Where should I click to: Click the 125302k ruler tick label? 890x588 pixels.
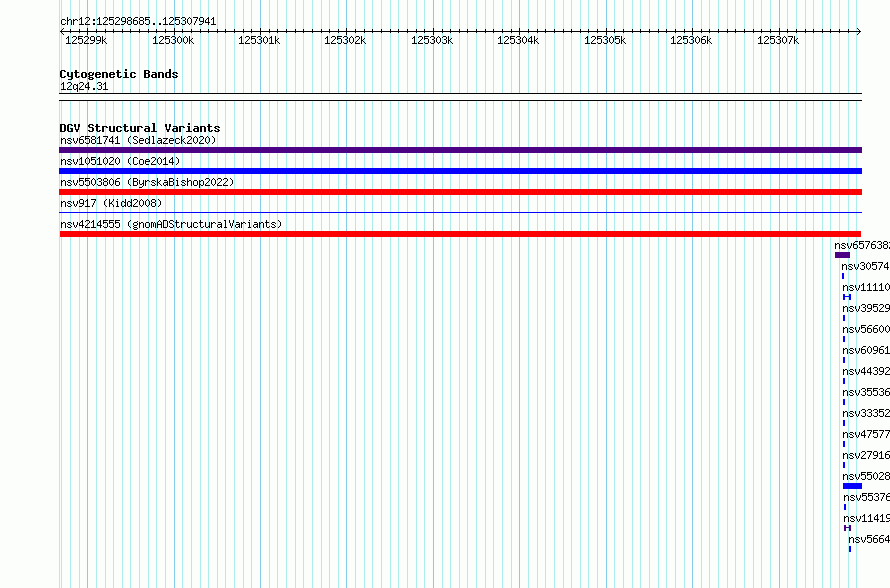[x=345, y=40]
